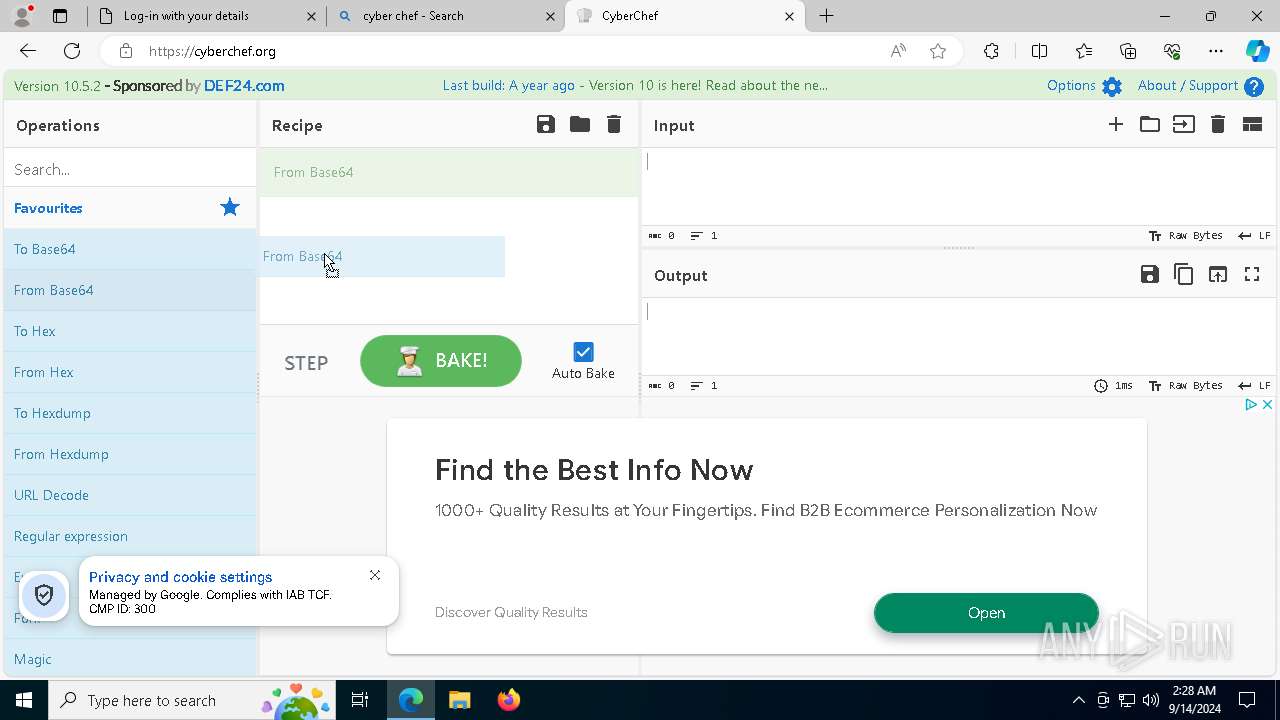This screenshot has height=720, width=1280.
Task: Open Copilot sidebar icon
Action: pyautogui.click(x=1257, y=51)
